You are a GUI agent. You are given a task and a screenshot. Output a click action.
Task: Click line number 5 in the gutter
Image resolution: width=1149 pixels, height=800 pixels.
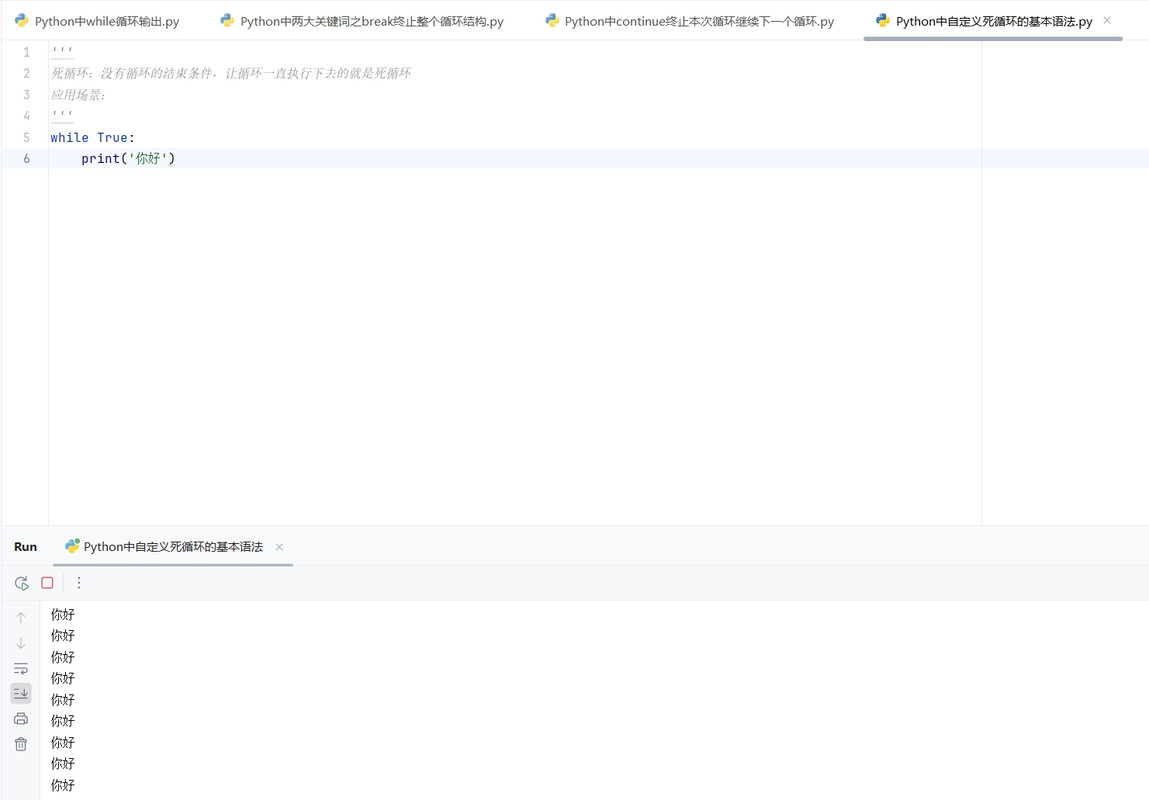(x=26, y=138)
